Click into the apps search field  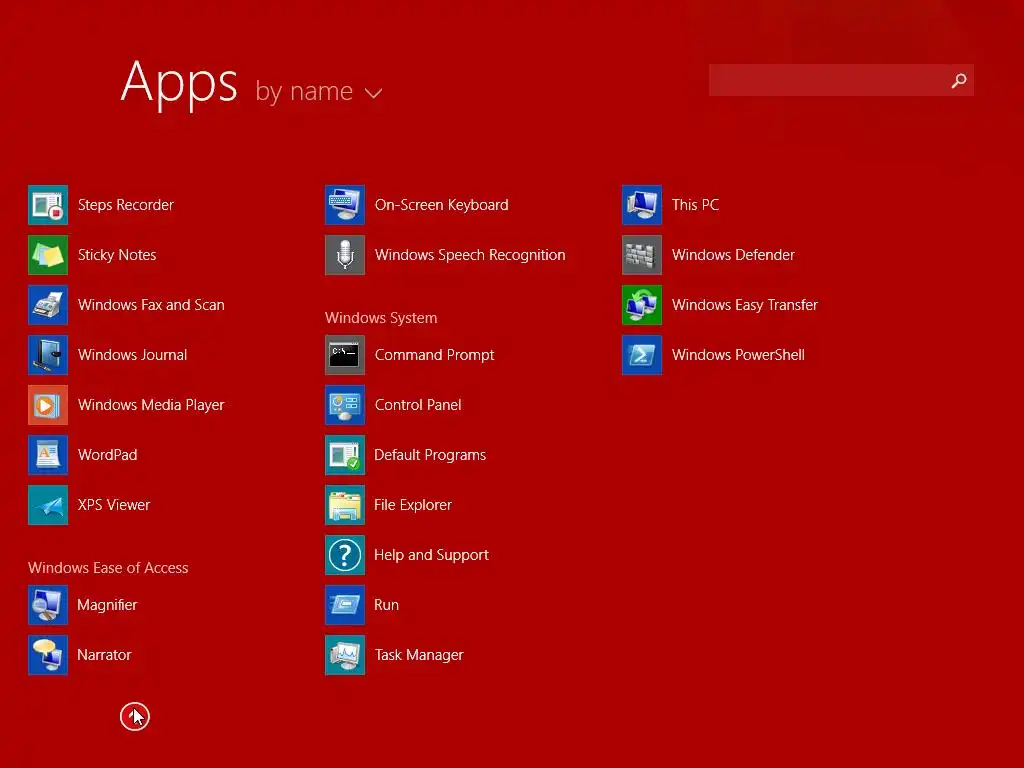click(841, 80)
